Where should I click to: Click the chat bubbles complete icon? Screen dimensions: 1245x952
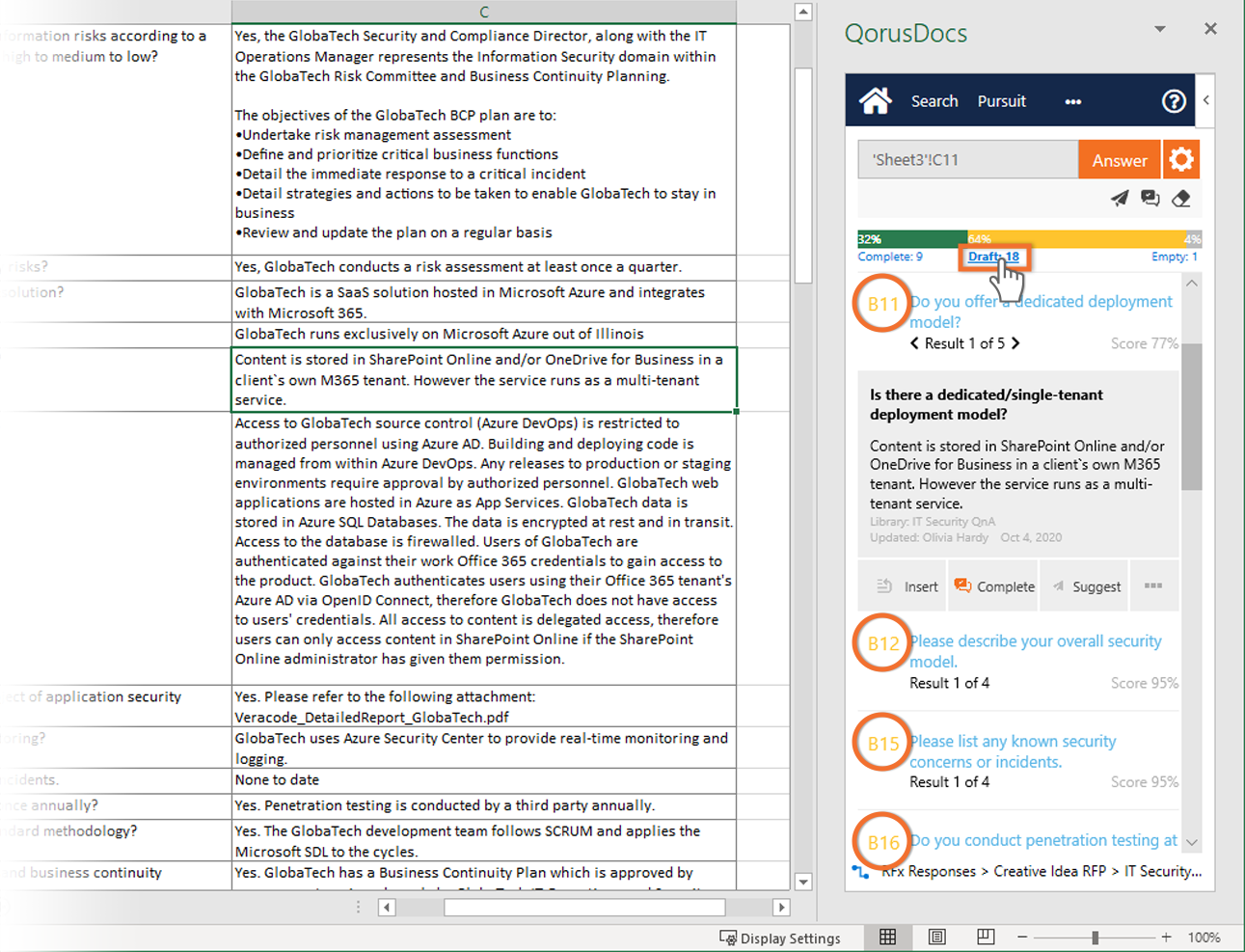pos(1150,199)
